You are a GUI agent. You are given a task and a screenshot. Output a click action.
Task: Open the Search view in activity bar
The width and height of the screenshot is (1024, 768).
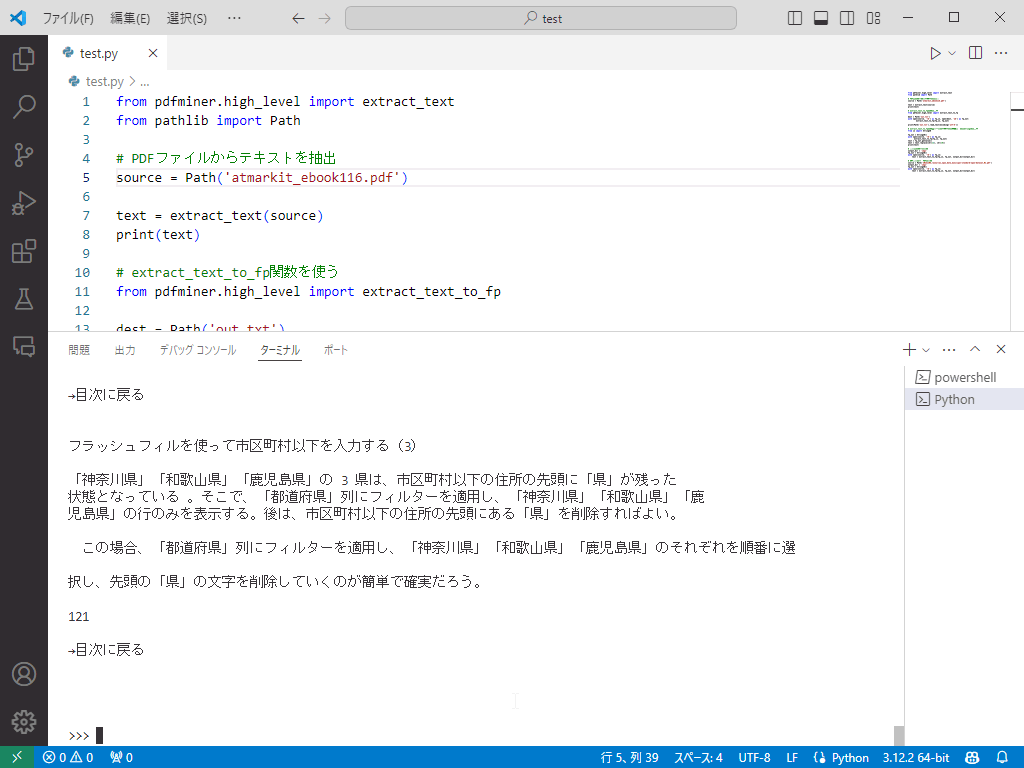[x=23, y=107]
